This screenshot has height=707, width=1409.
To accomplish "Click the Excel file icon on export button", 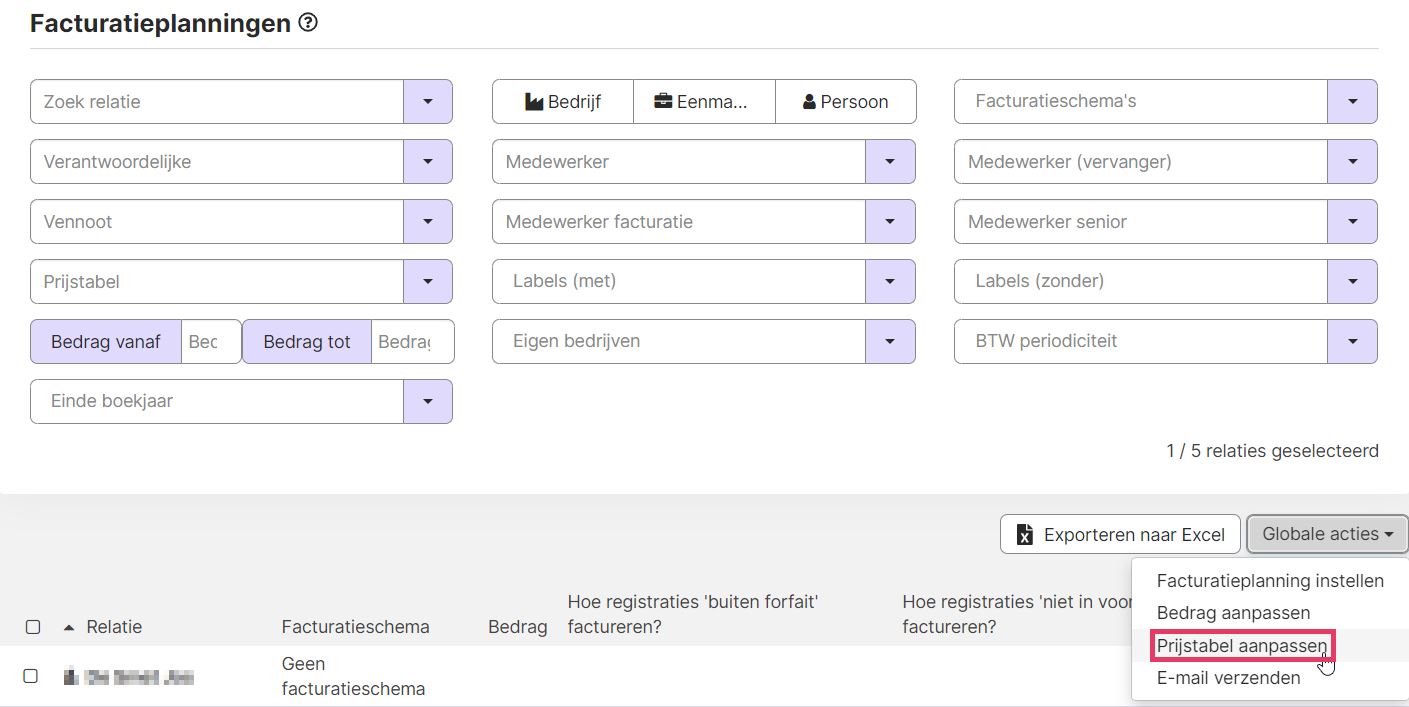I will [x=1024, y=535].
